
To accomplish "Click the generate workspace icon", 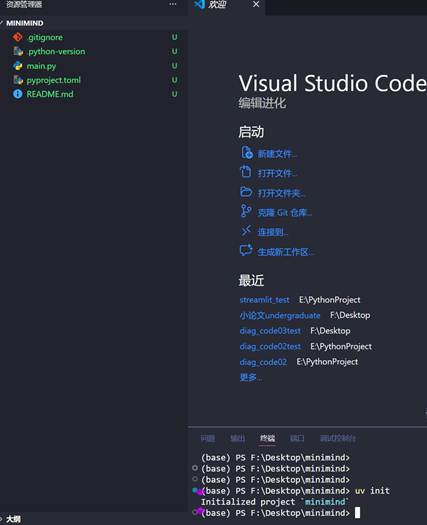I will (x=246, y=250).
